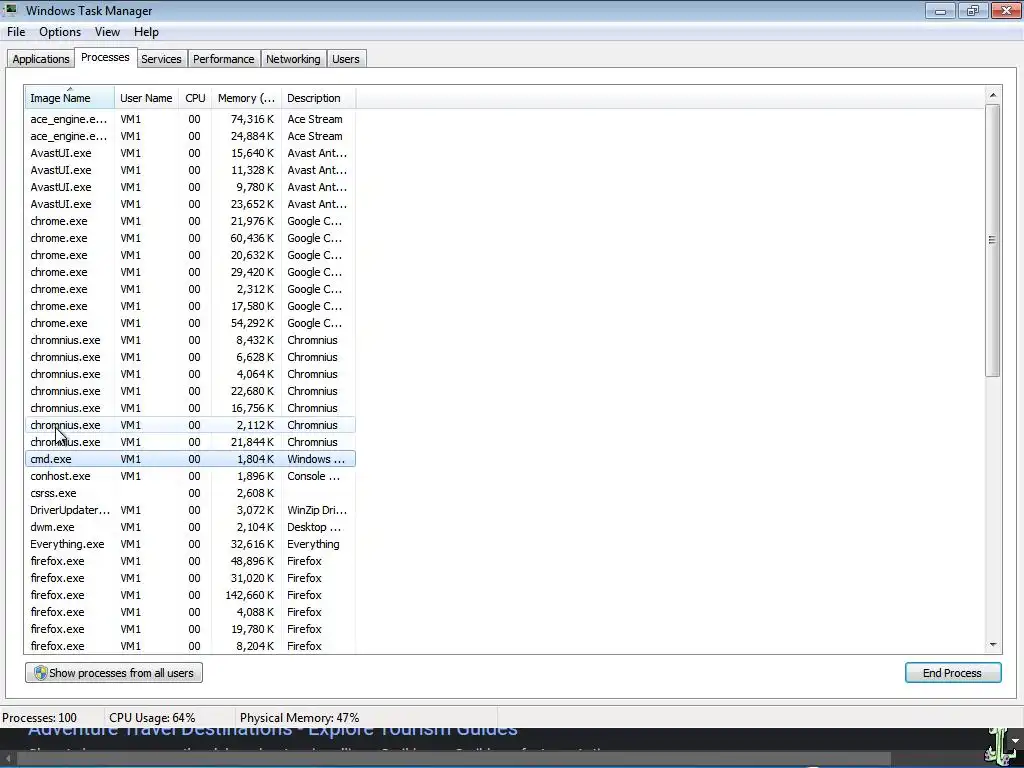Sort by User Name column header

(146, 98)
